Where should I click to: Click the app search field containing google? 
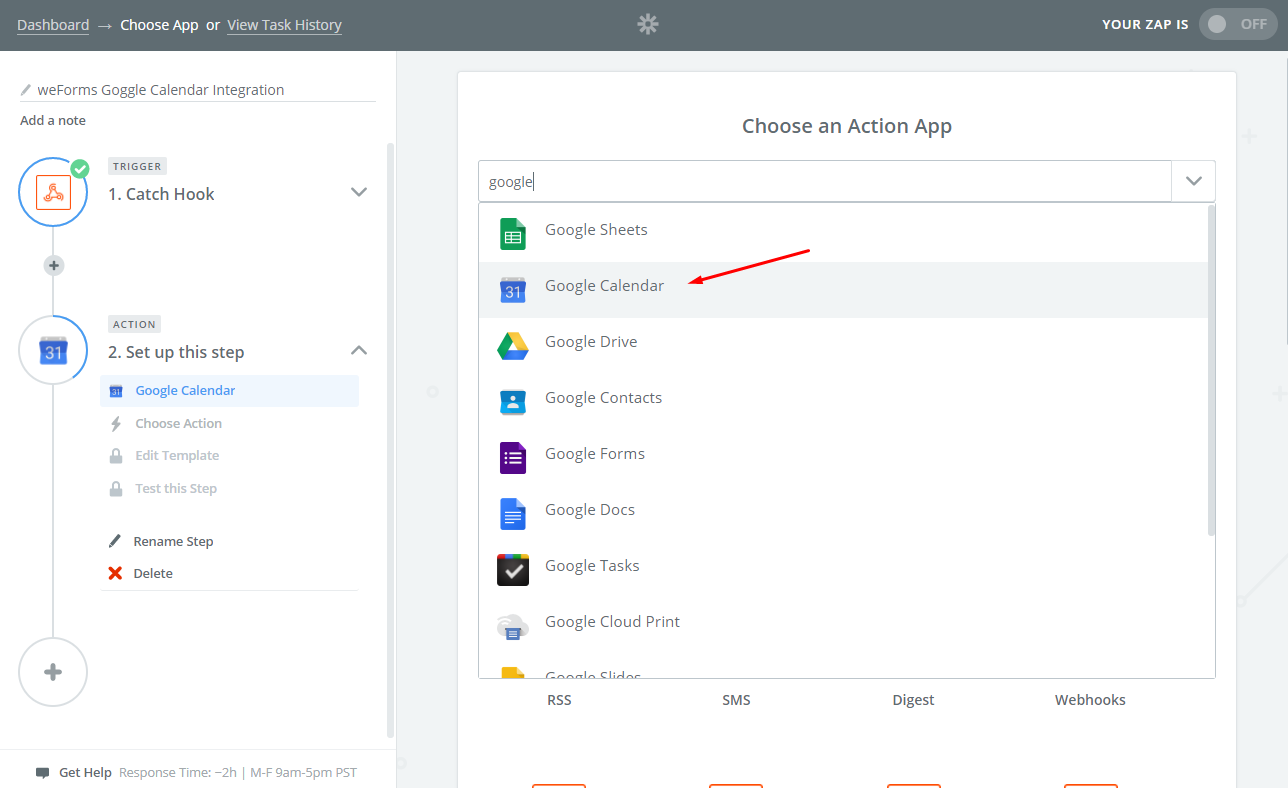[825, 181]
